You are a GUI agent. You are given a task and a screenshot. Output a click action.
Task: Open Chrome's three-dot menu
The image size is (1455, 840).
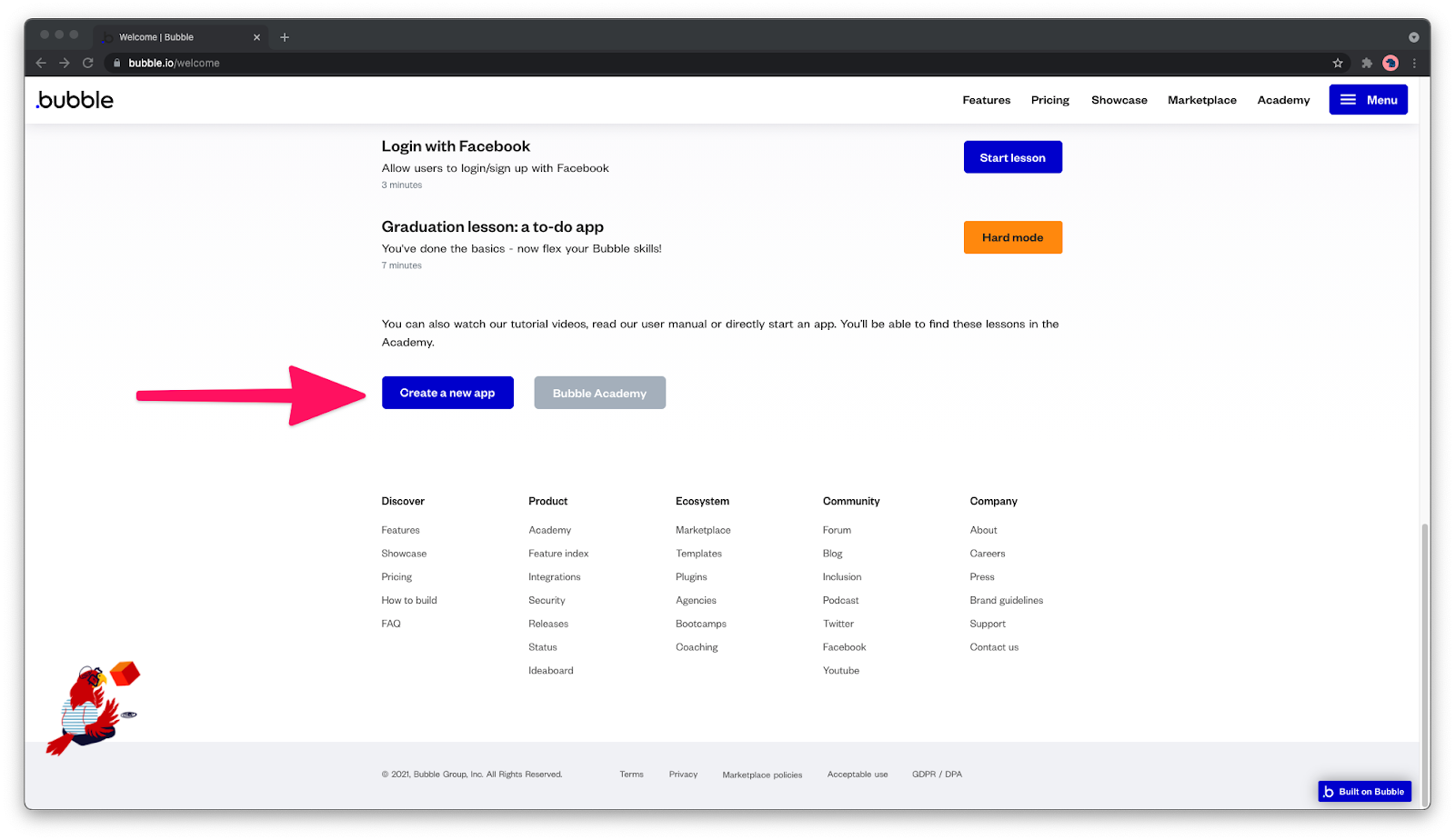click(1414, 63)
